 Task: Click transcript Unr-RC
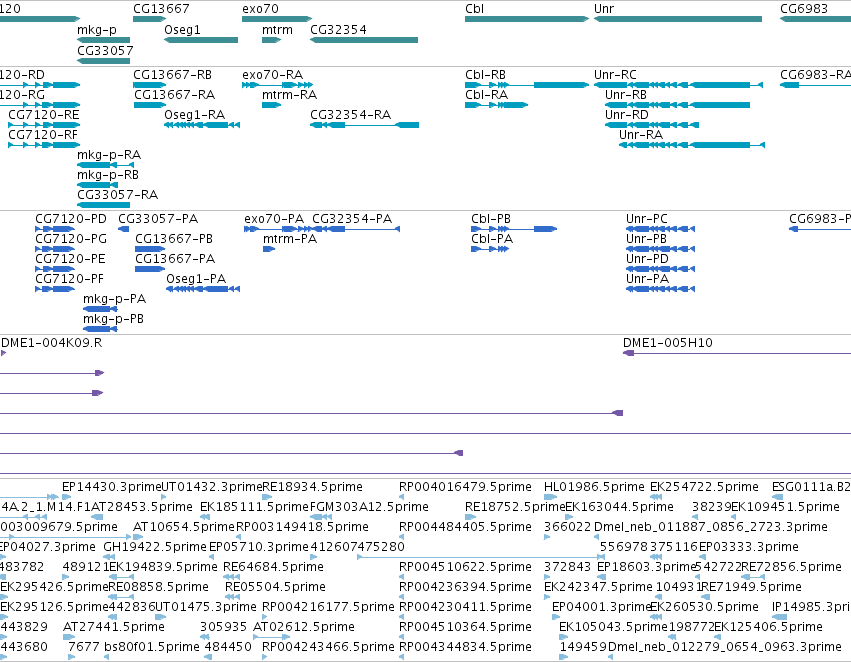pyautogui.click(x=615, y=75)
